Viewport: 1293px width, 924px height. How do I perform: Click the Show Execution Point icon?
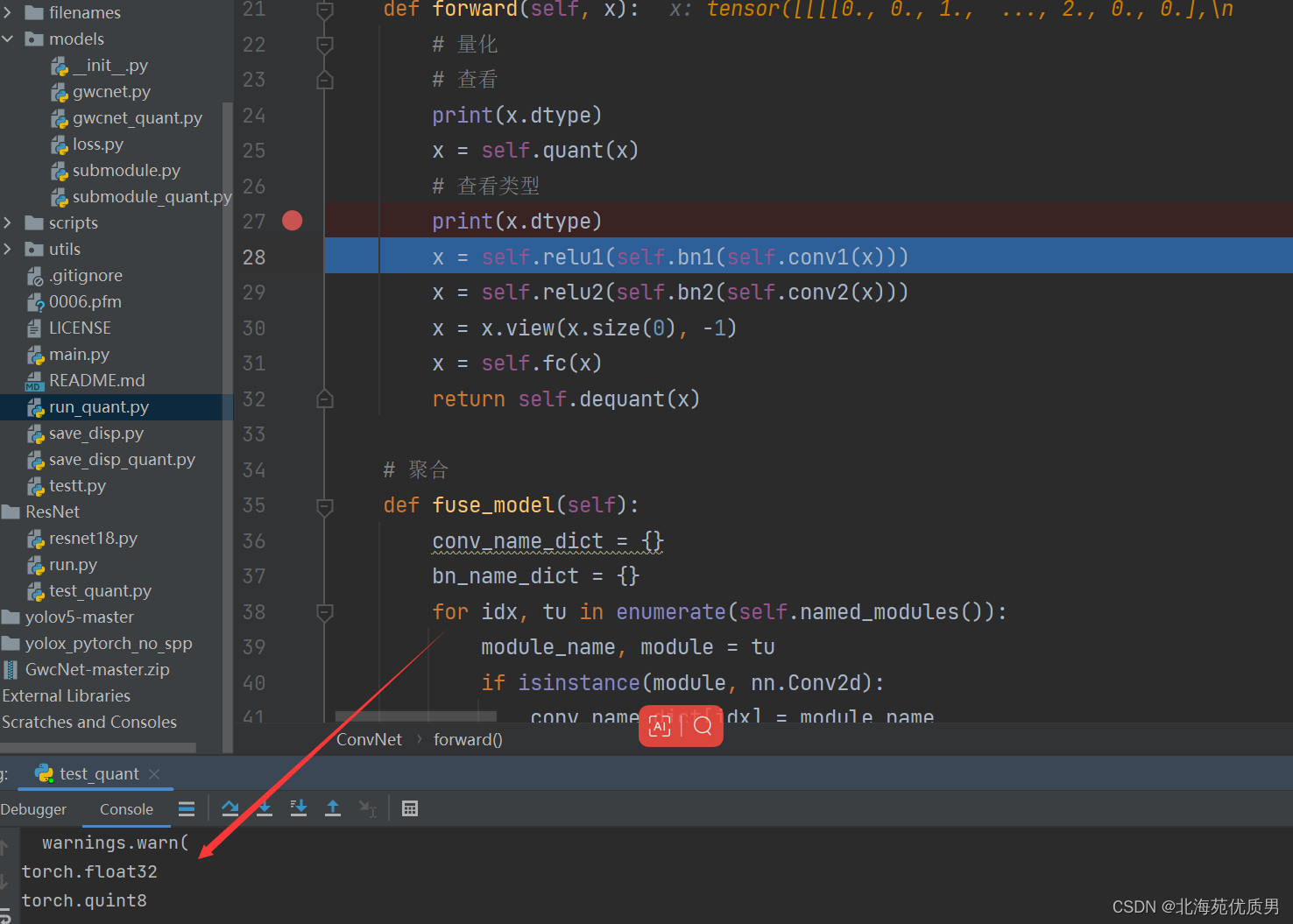pos(187,808)
